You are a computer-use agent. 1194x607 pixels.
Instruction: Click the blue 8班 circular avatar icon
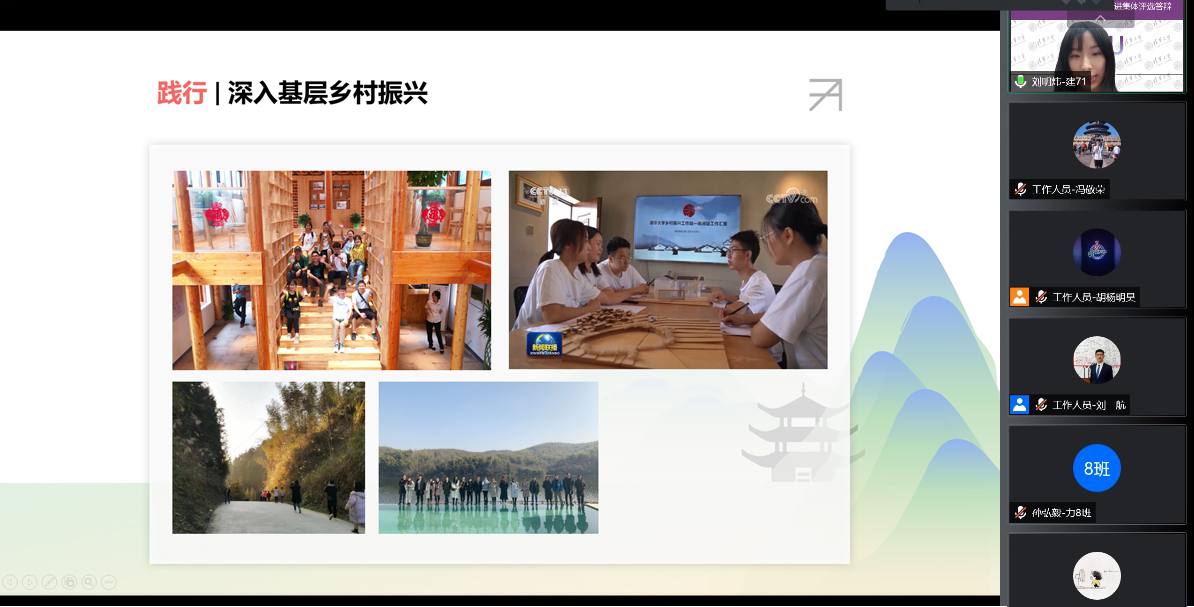click(1097, 468)
